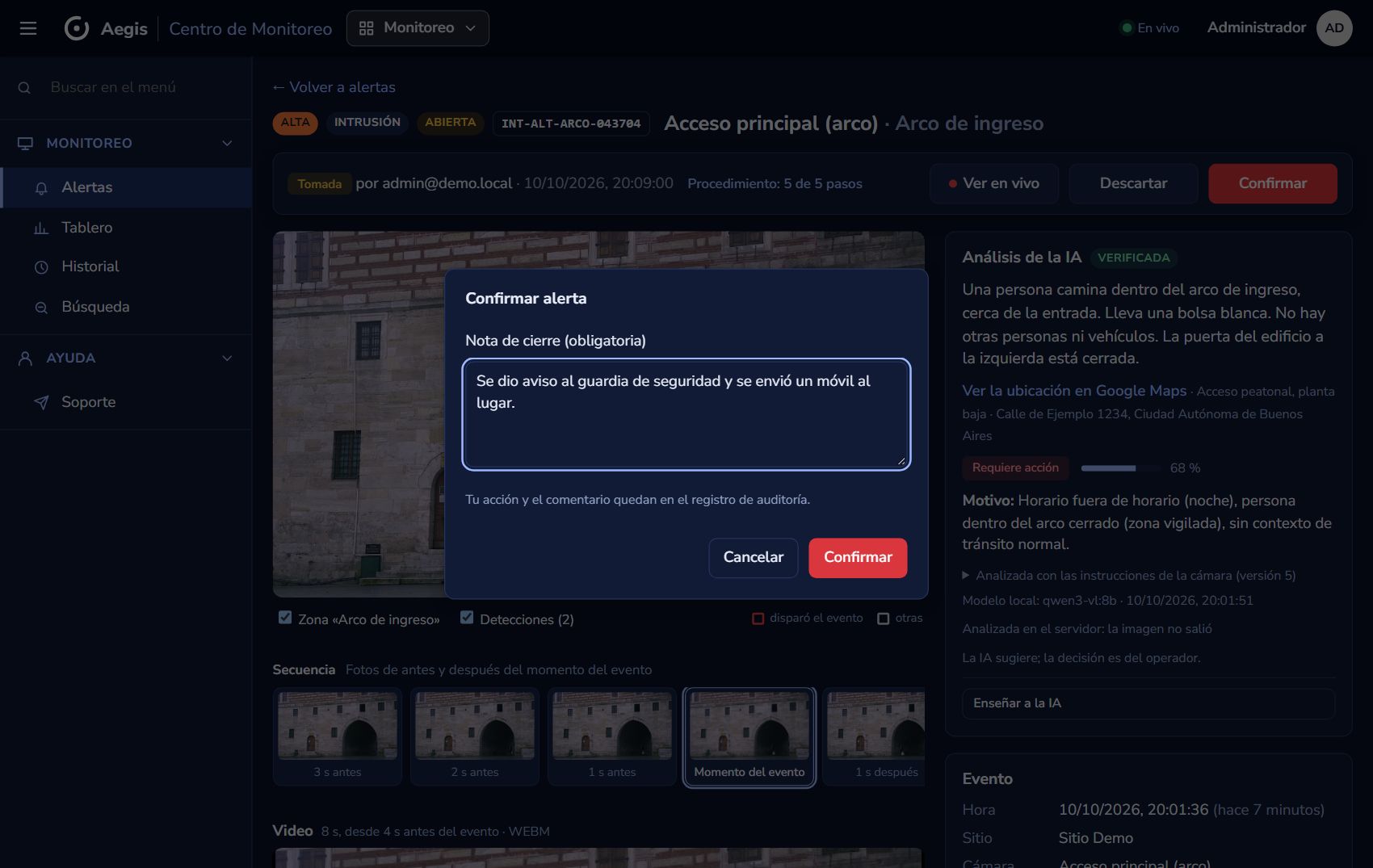Click the bar chart icon next to Tablero

(41, 229)
